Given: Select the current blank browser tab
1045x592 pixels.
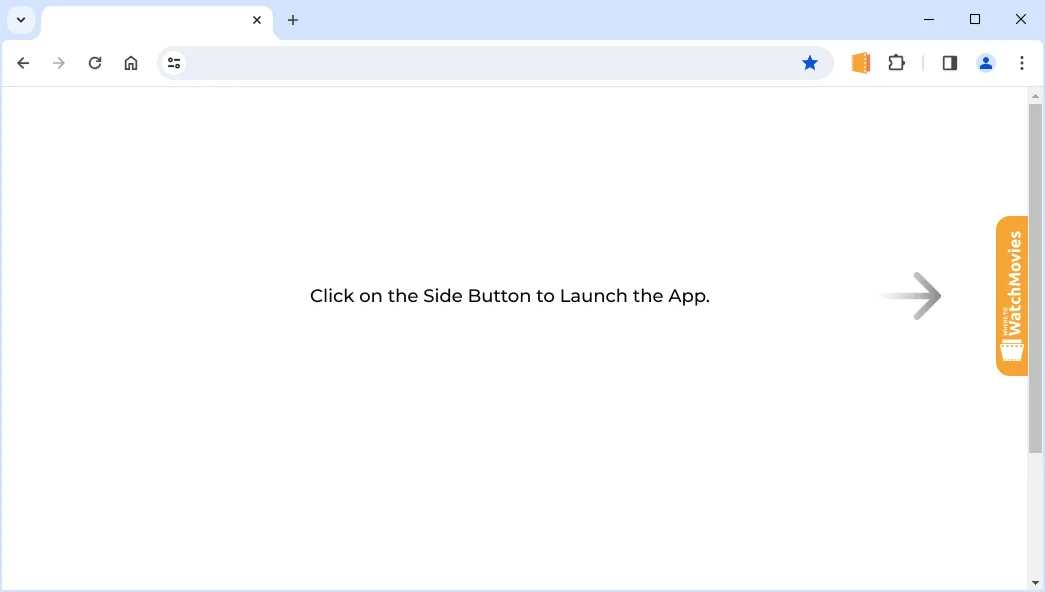Looking at the screenshot, I should coord(145,20).
